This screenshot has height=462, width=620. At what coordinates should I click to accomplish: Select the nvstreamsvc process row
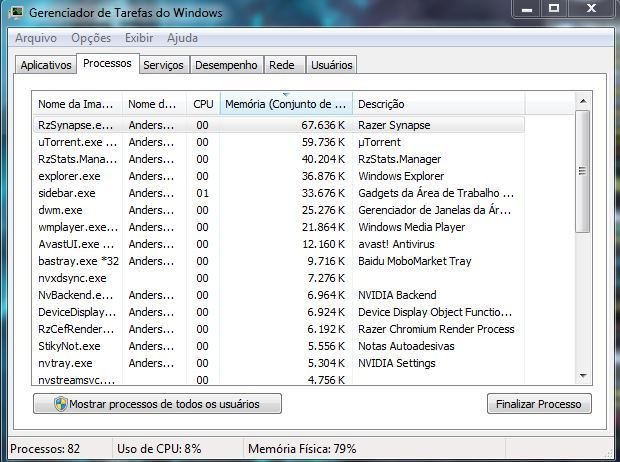[278, 379]
